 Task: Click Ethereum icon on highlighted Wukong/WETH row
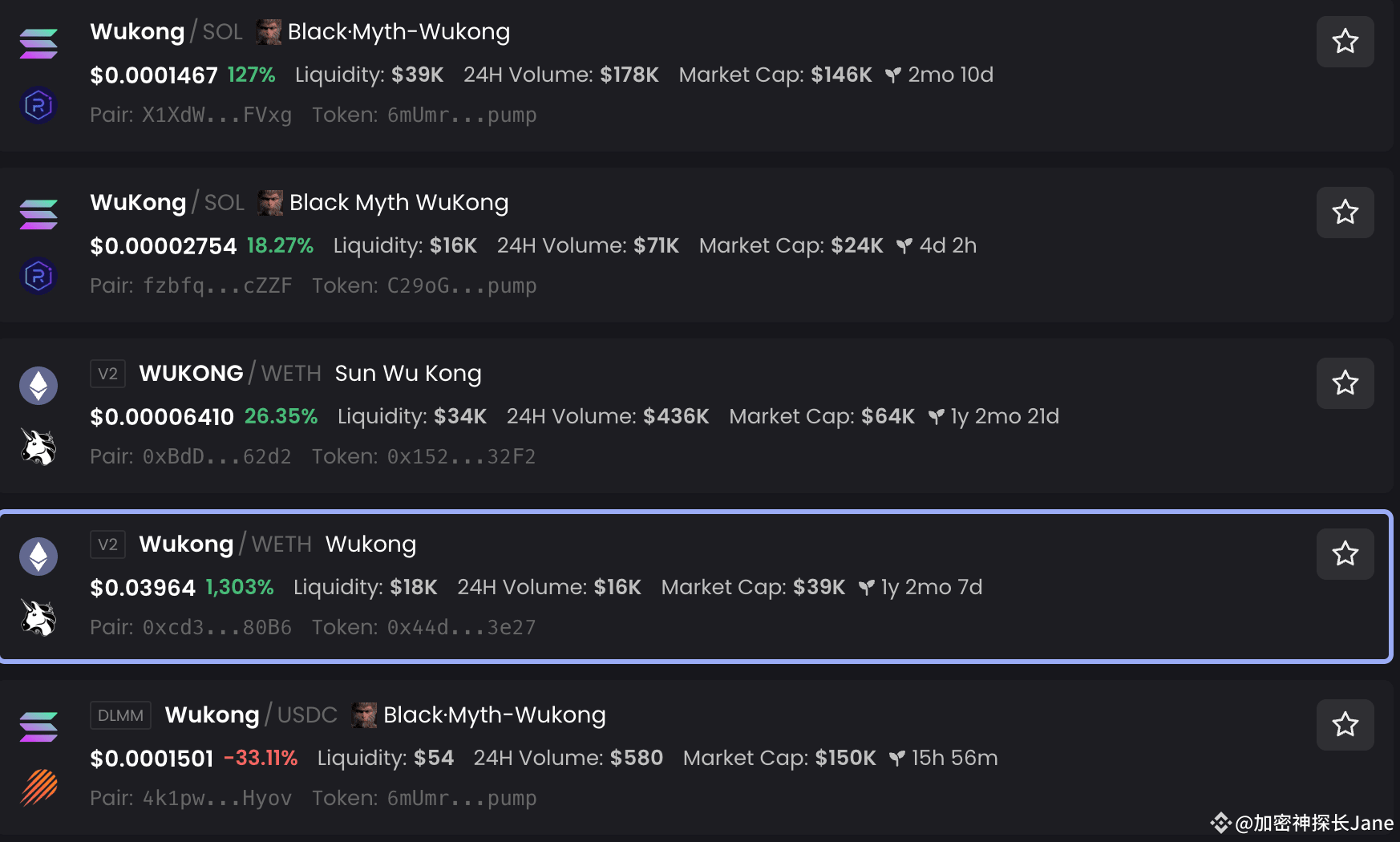pos(38,557)
